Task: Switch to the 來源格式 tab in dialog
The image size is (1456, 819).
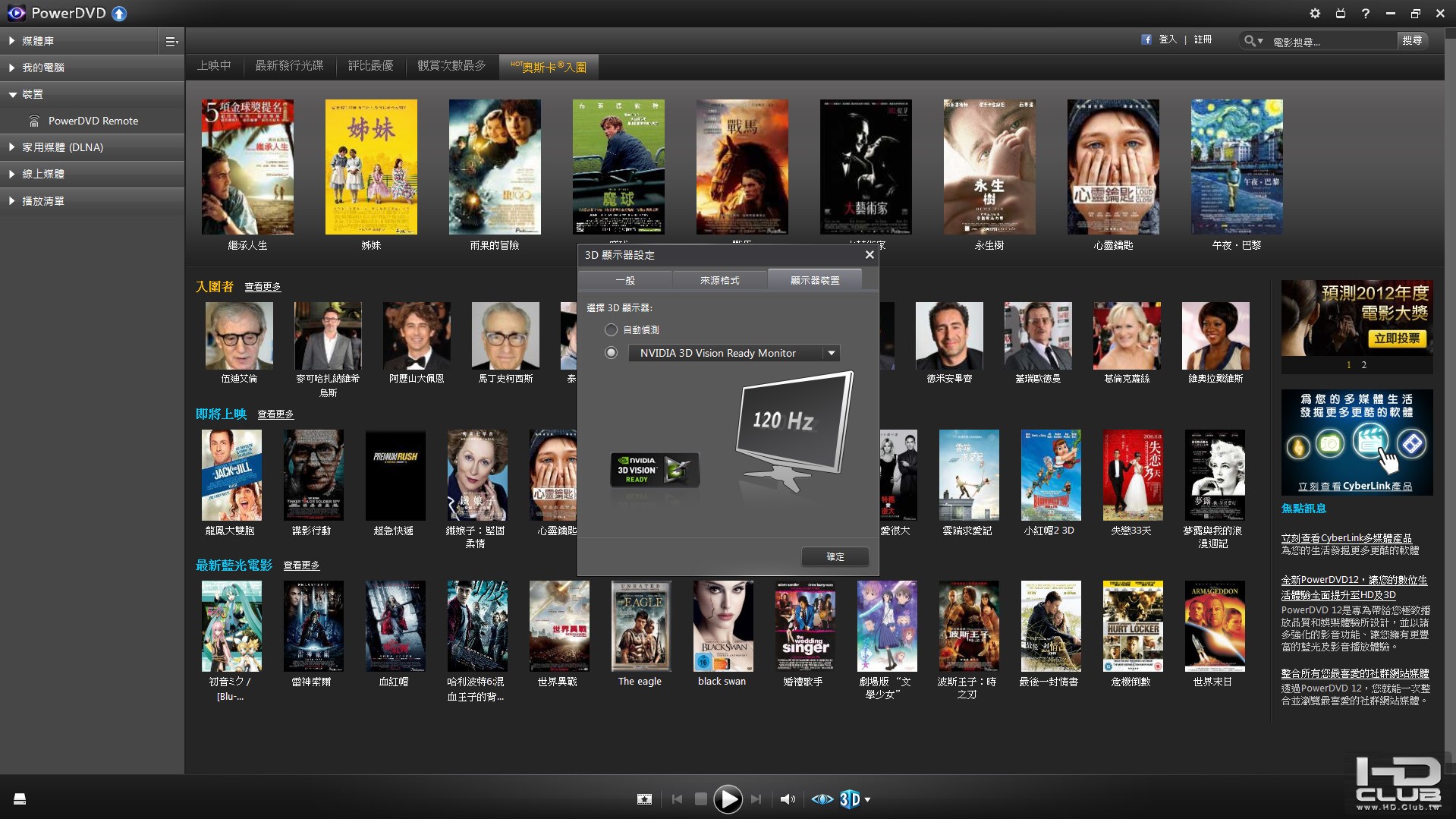Action: pyautogui.click(x=720, y=280)
